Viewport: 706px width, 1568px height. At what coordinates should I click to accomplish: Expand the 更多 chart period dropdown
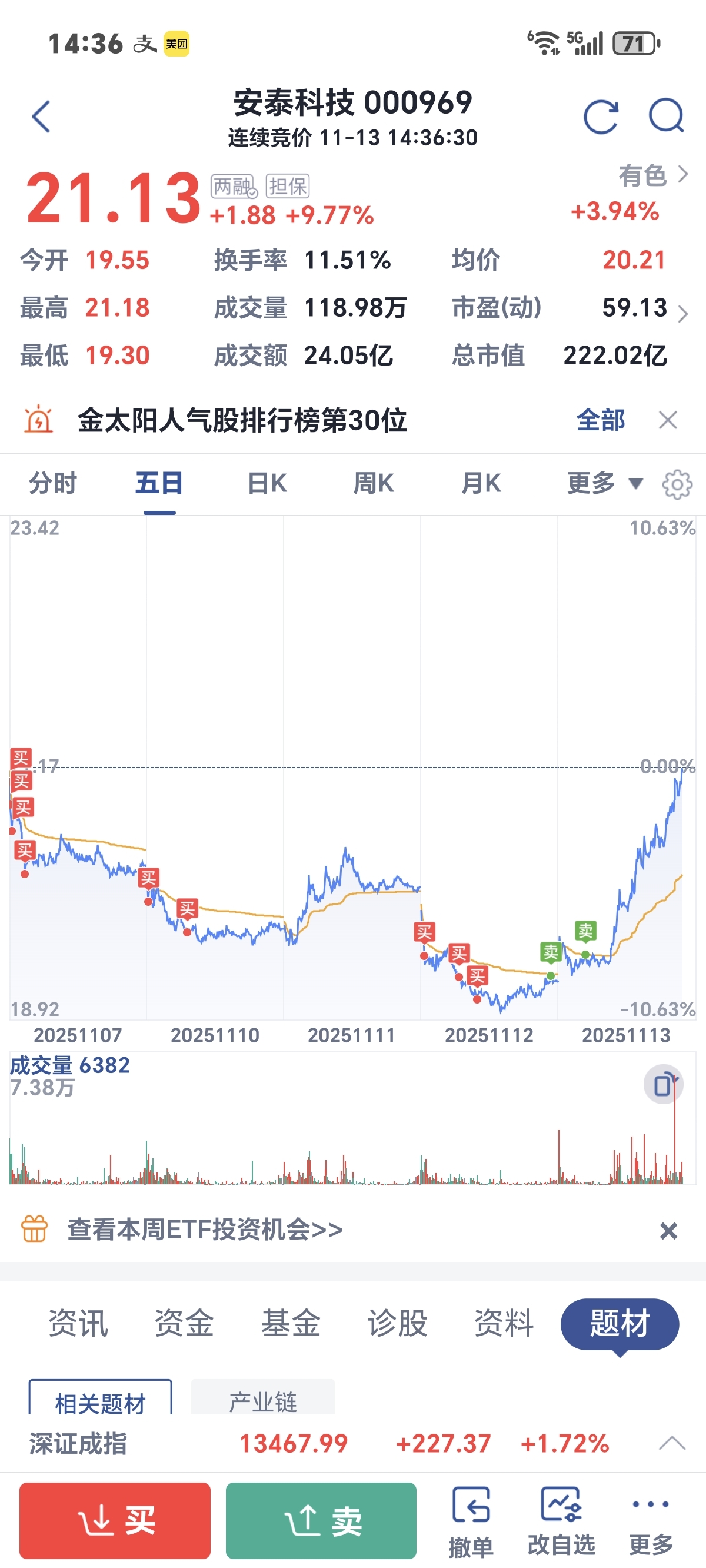point(605,484)
